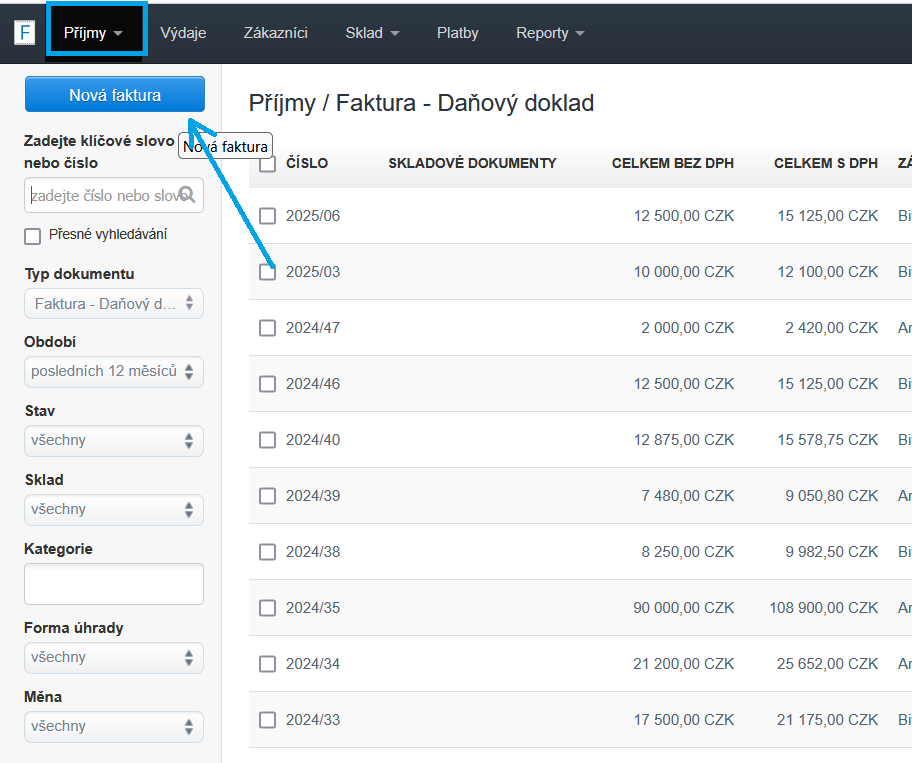Choose a Forma úhrady option
Viewport: 912px width, 763px height.
(113, 658)
